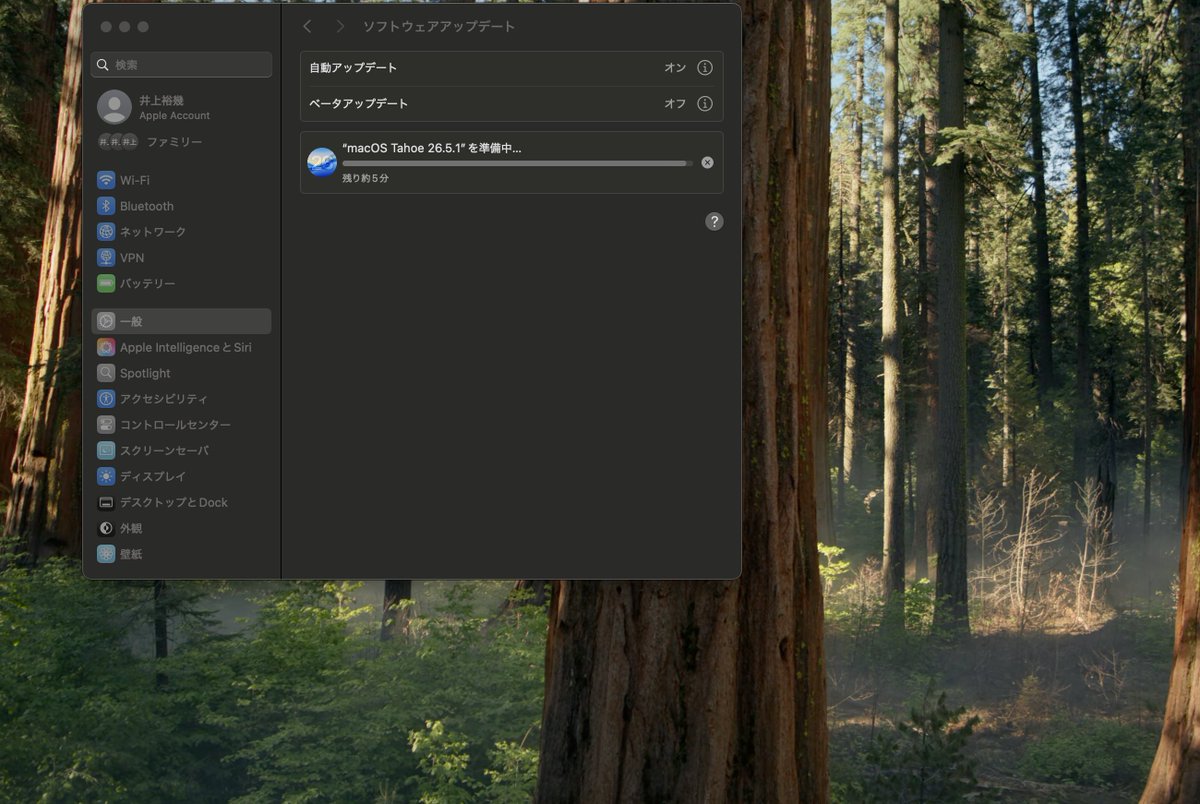Screen dimensions: 1200x804
Task: Open the アクセシビリティ icon
Action: click(x=106, y=399)
